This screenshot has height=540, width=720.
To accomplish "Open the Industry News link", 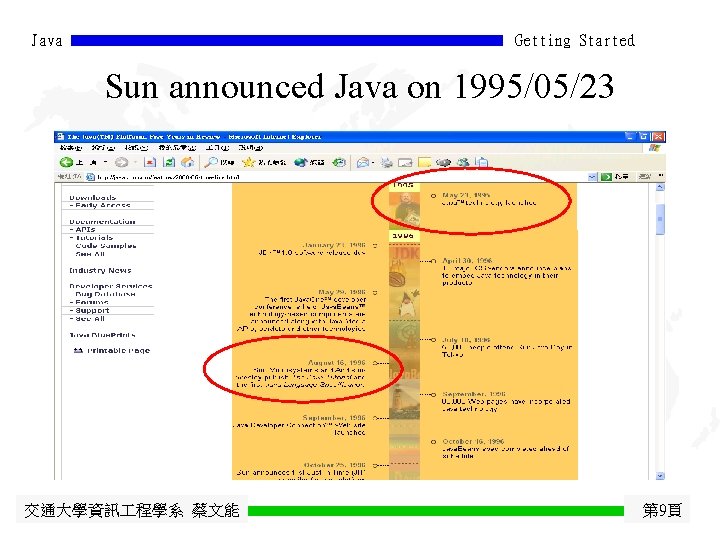I will (100, 270).
